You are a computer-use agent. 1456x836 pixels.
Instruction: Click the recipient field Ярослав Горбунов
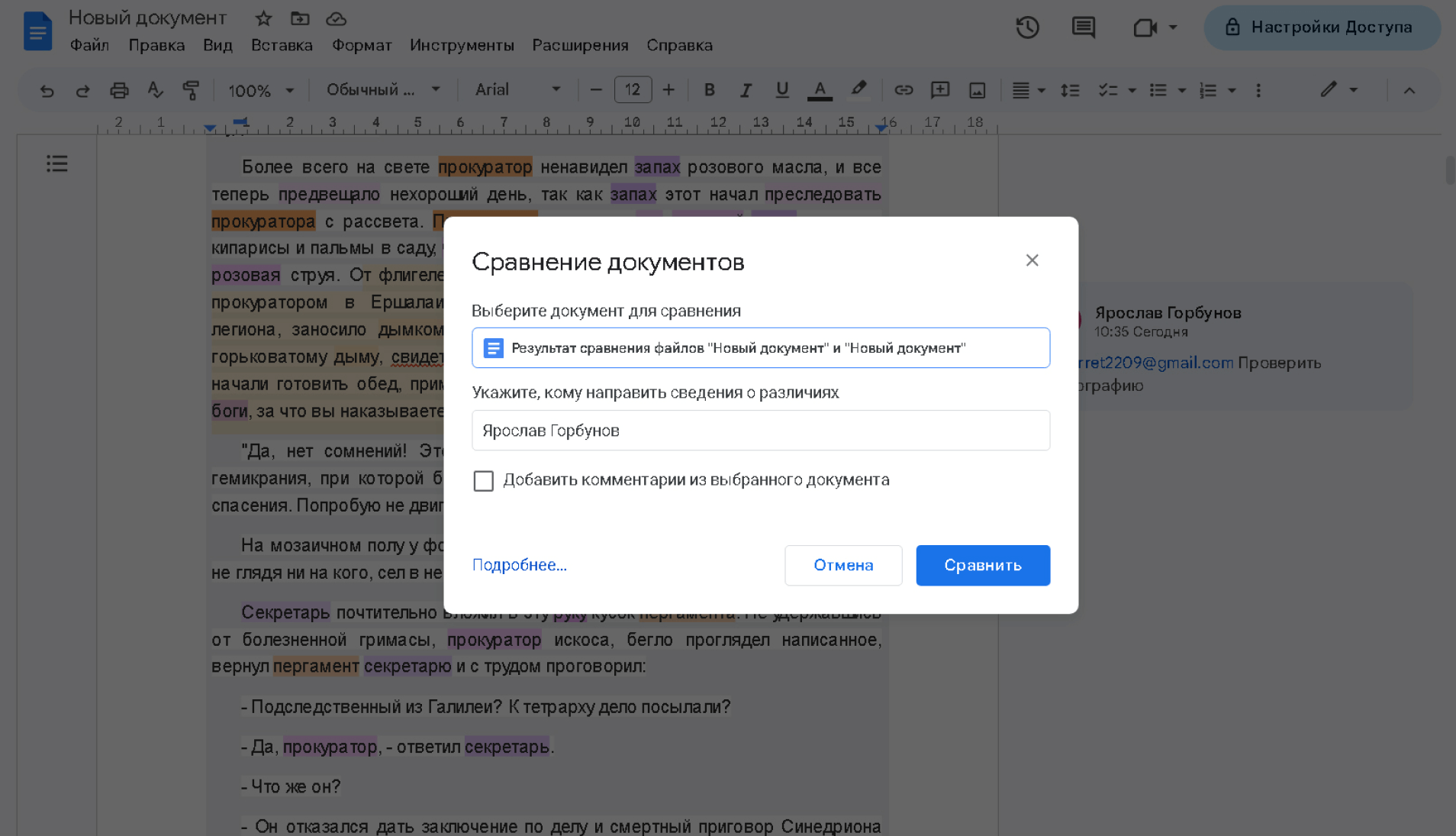click(x=760, y=431)
